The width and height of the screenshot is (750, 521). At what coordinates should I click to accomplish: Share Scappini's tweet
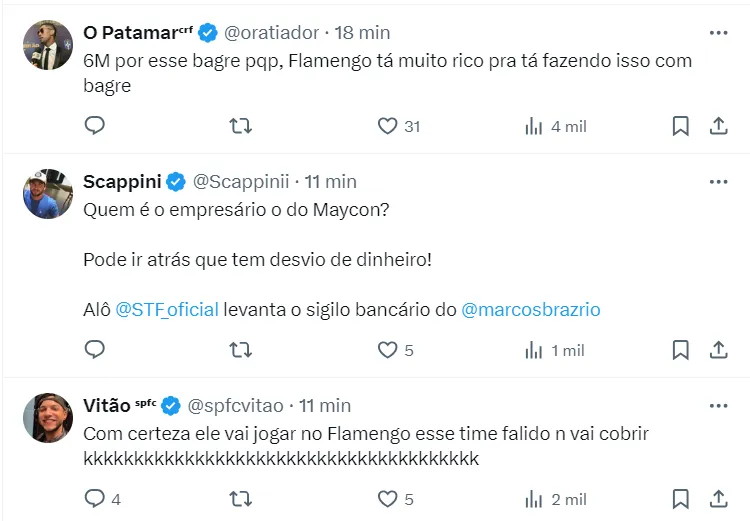[718, 350]
